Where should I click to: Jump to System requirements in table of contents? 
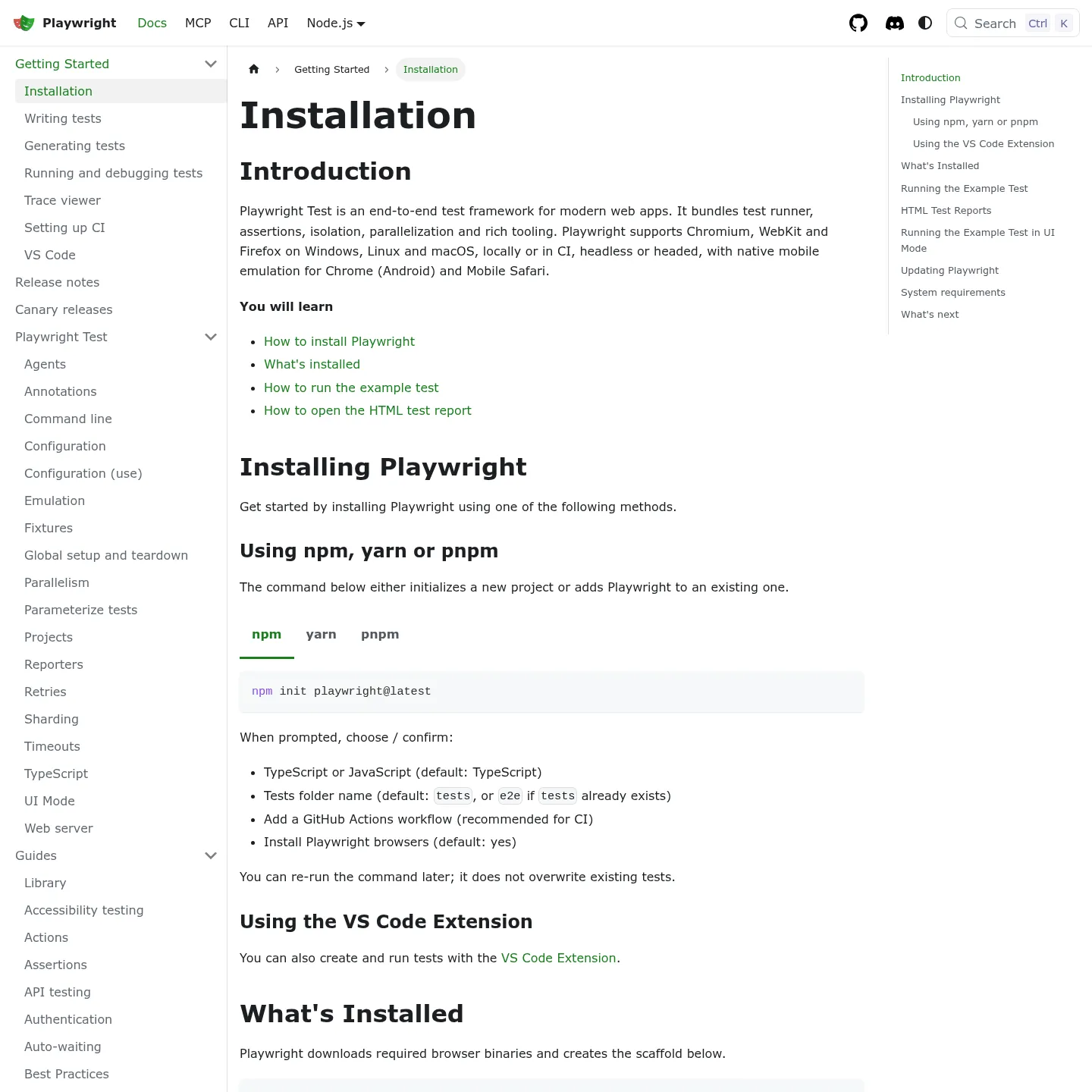[x=953, y=292]
